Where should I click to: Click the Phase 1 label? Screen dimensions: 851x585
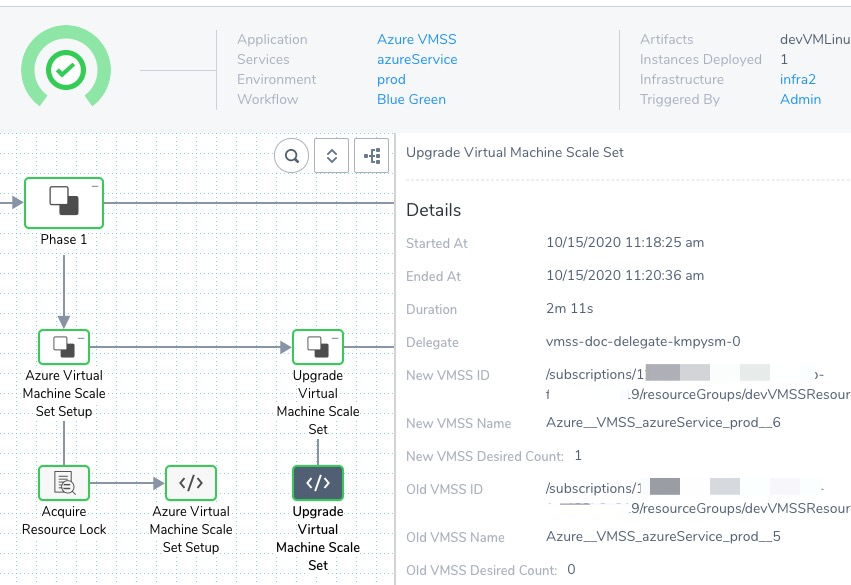point(64,239)
